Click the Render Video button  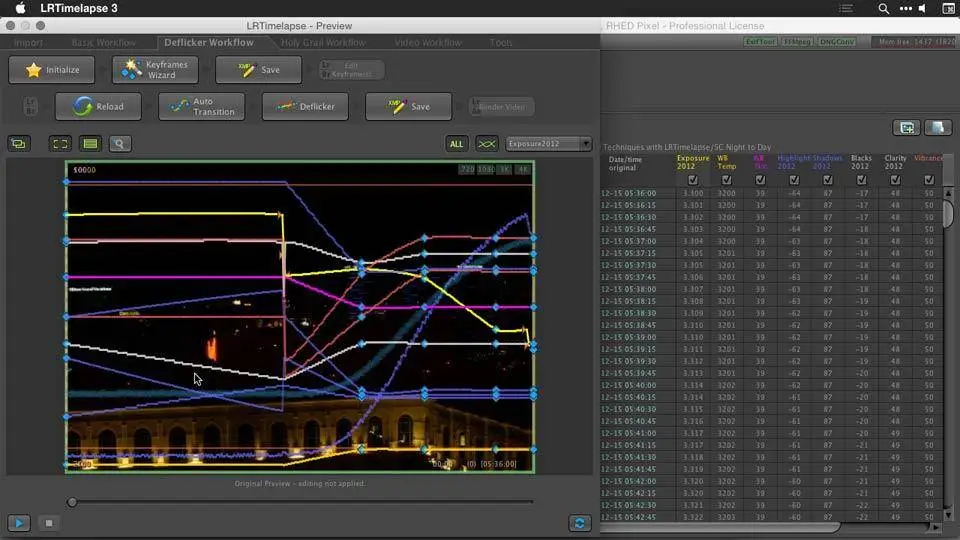click(x=501, y=107)
